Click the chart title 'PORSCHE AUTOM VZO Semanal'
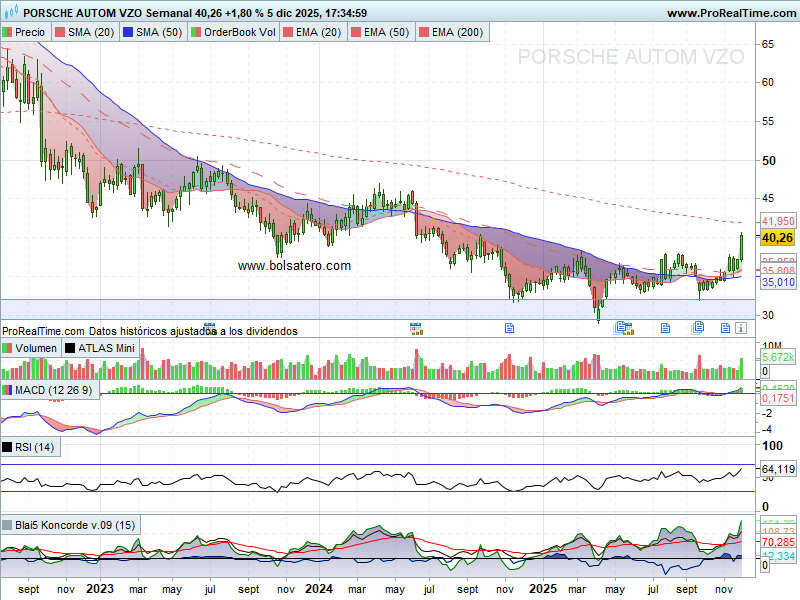This screenshot has width=800, height=600. click(x=108, y=13)
